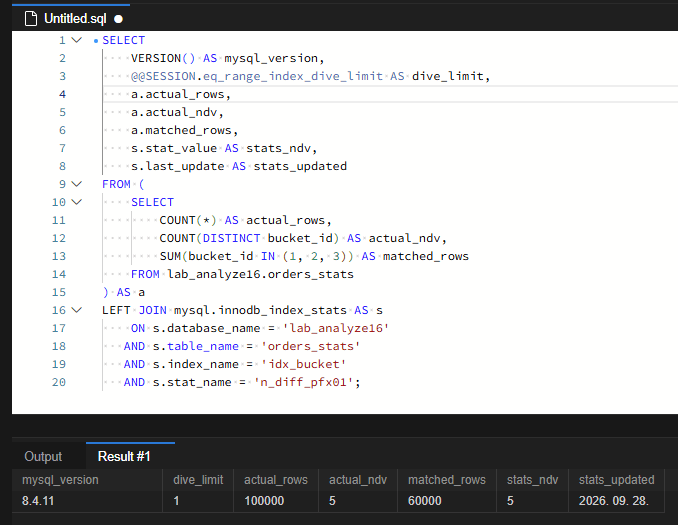The height and width of the screenshot is (525, 678).
Task: Click the SUM(bucket_id IN (1, 2, 3)) expression
Action: click(x=257, y=256)
